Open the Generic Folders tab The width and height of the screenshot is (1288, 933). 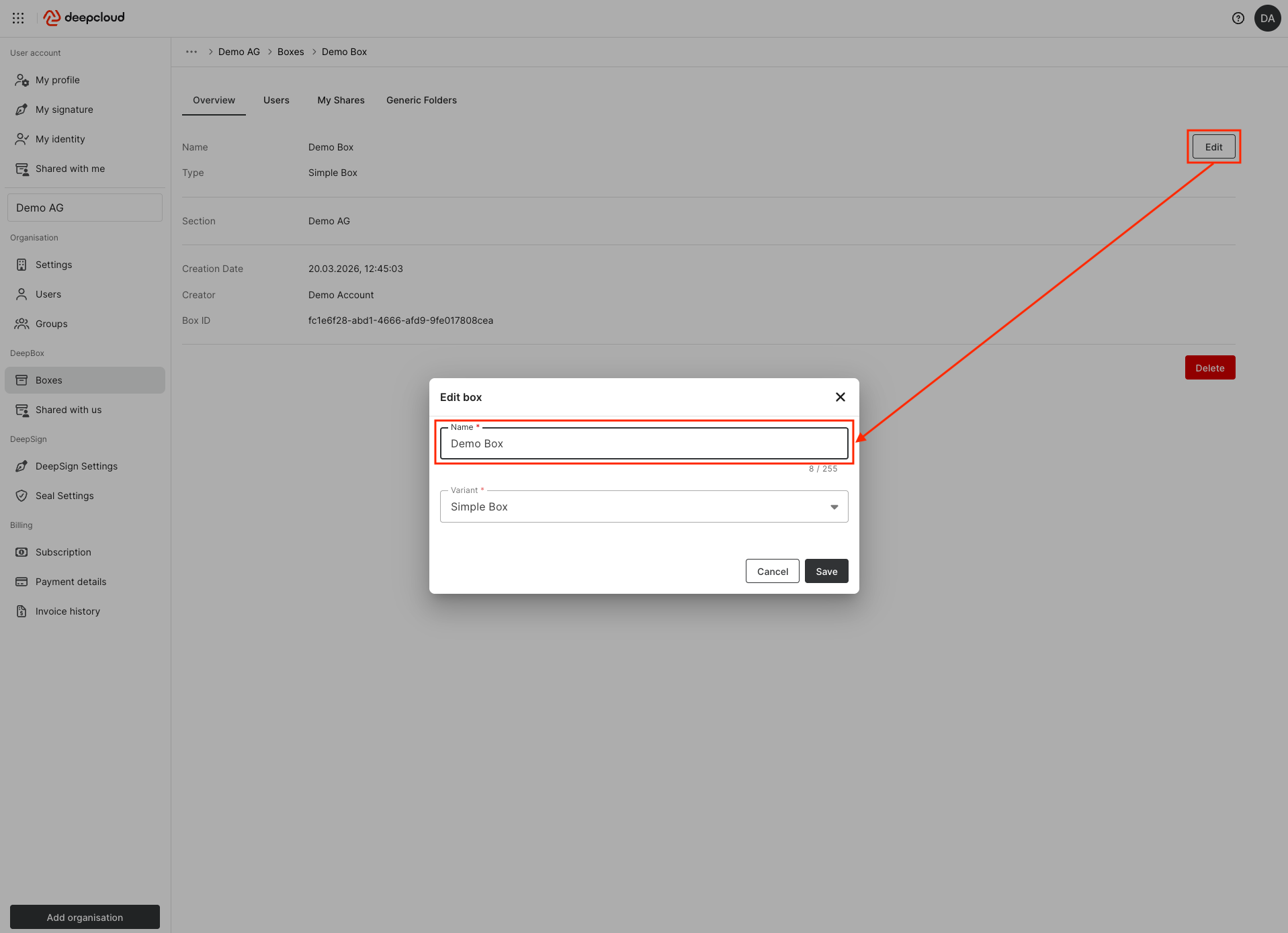[421, 100]
